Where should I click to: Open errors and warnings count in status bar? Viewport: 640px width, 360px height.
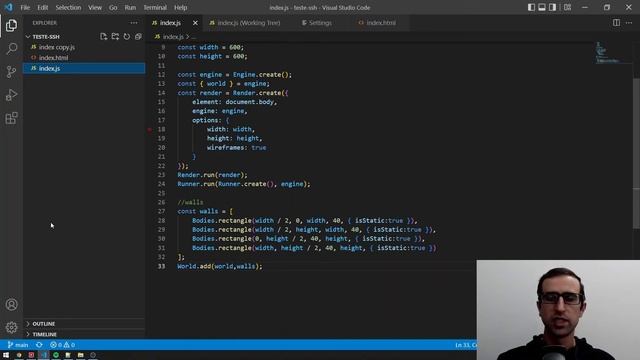point(62,345)
